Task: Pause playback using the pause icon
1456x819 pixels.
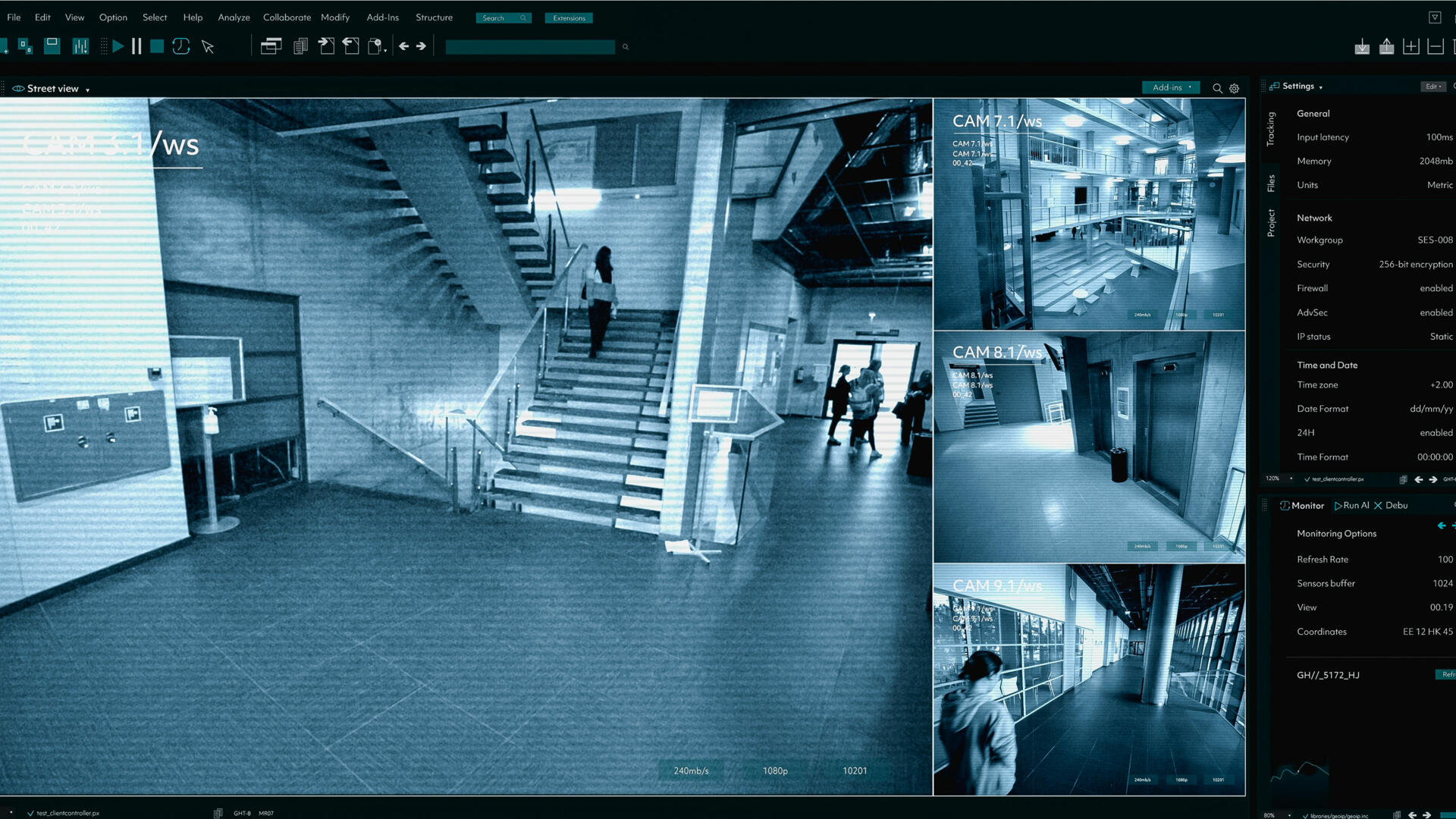Action: [136, 46]
